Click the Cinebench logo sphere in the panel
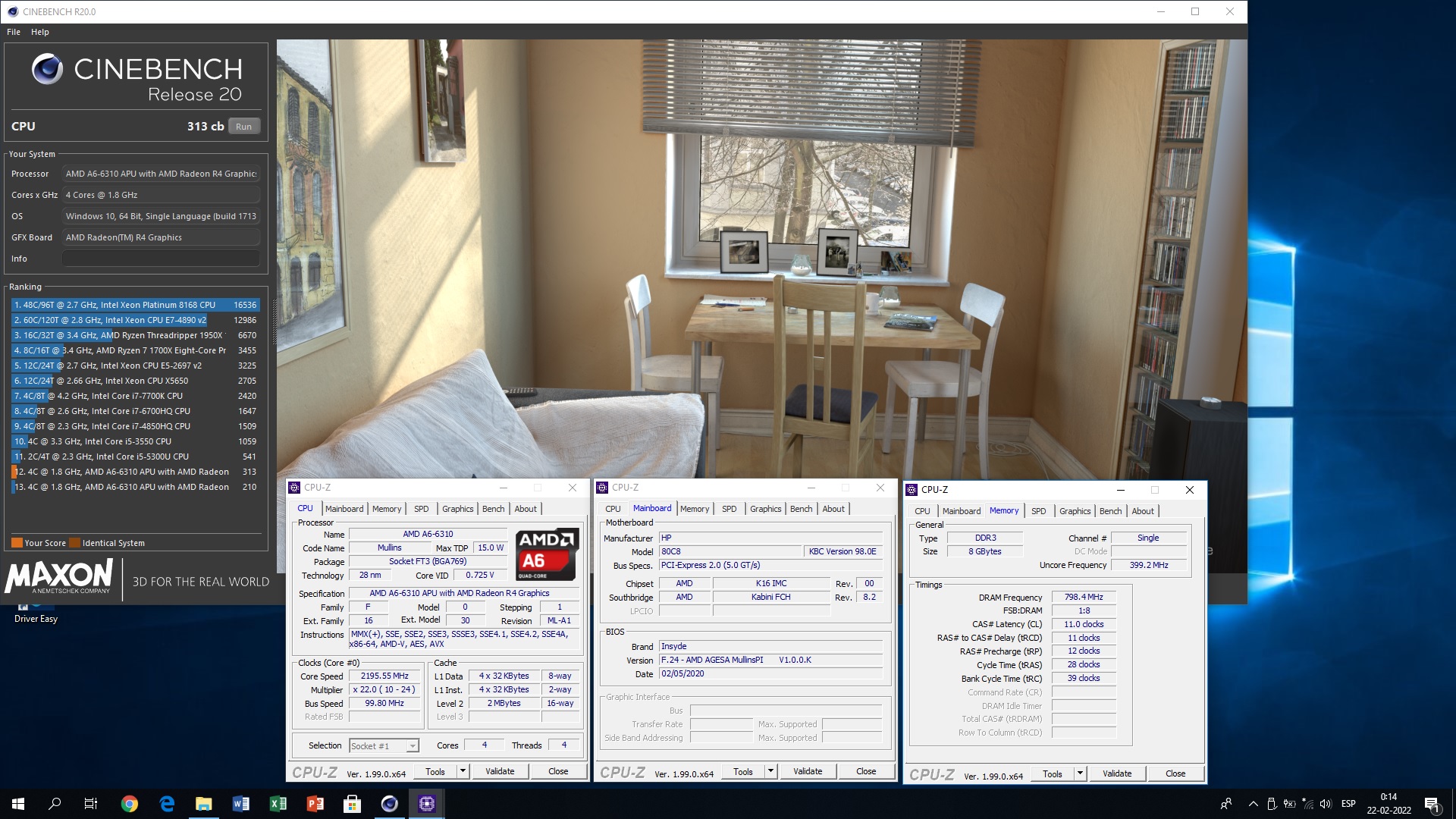Viewport: 1456px width, 819px height. (47, 69)
